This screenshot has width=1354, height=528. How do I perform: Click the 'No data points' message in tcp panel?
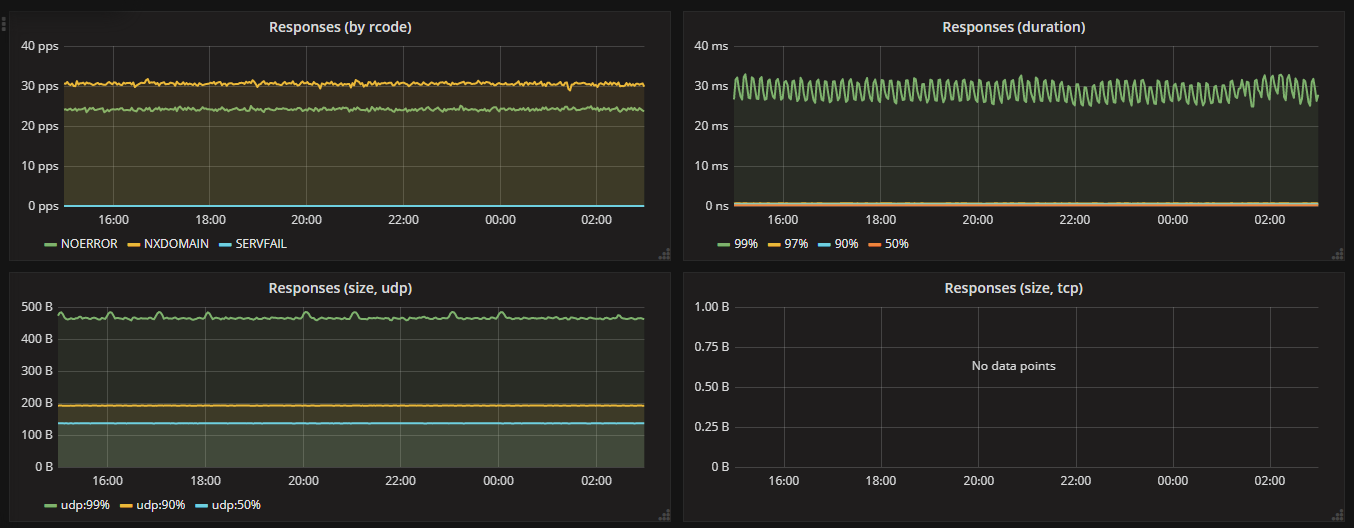[x=1014, y=366]
